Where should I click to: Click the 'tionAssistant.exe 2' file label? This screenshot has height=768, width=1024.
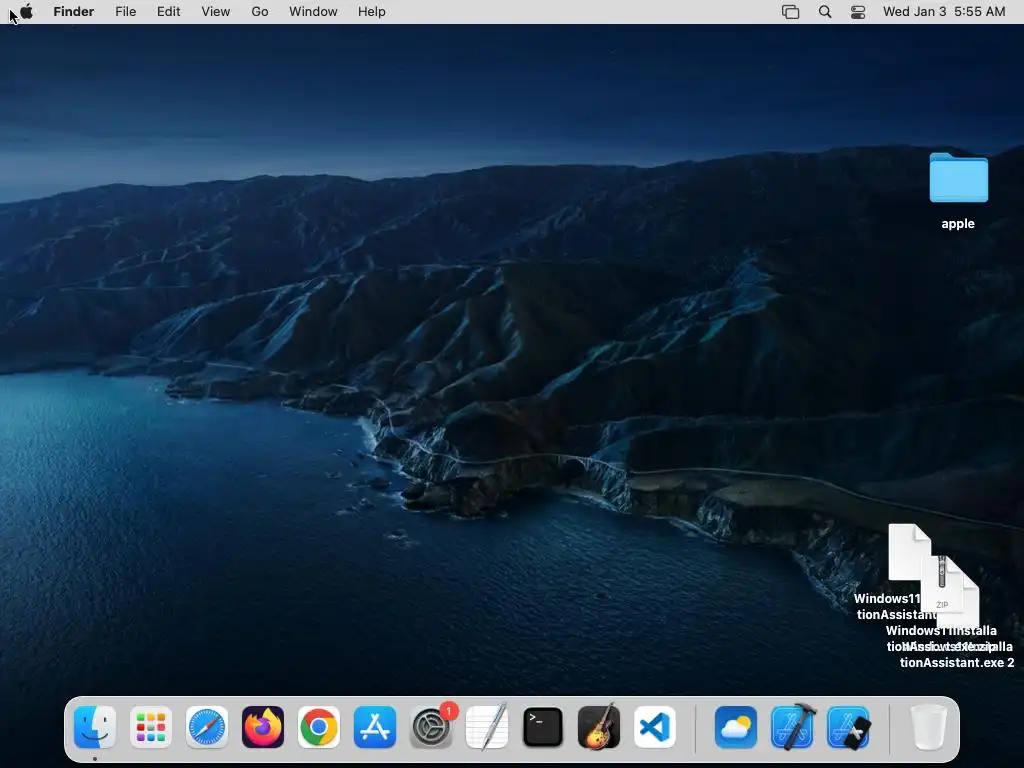pos(957,662)
